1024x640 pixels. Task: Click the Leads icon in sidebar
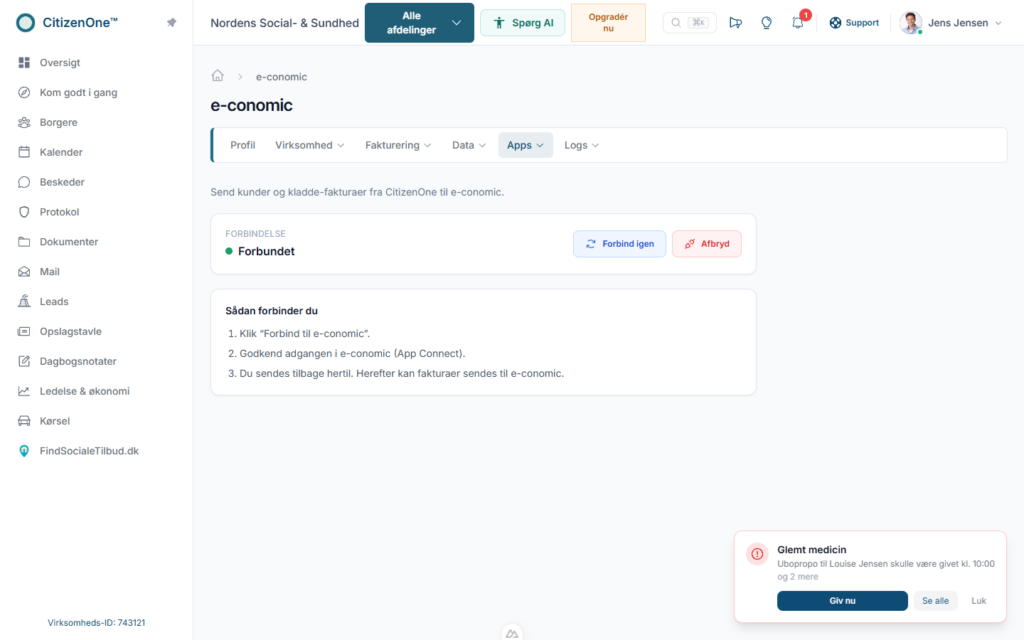(24, 302)
